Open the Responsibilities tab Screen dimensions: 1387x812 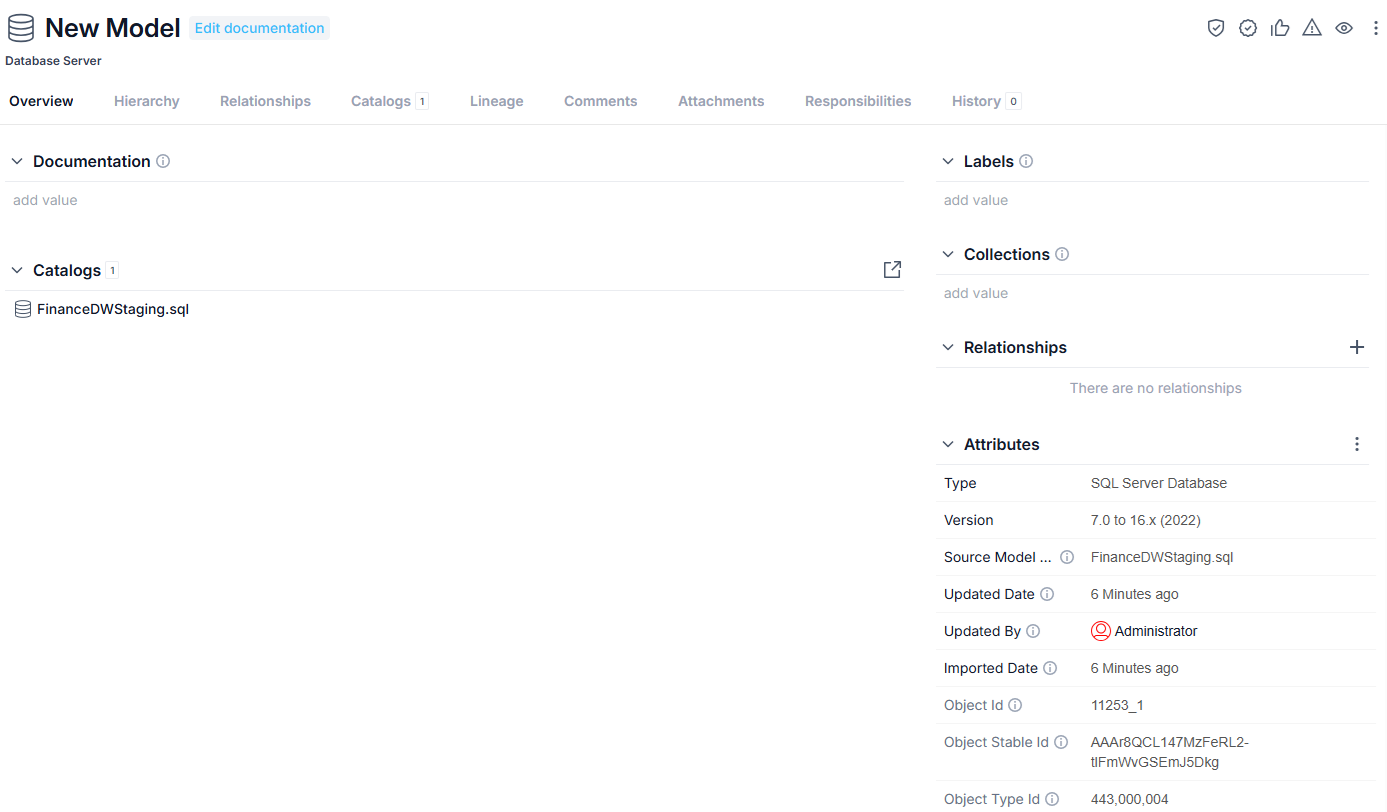858,101
